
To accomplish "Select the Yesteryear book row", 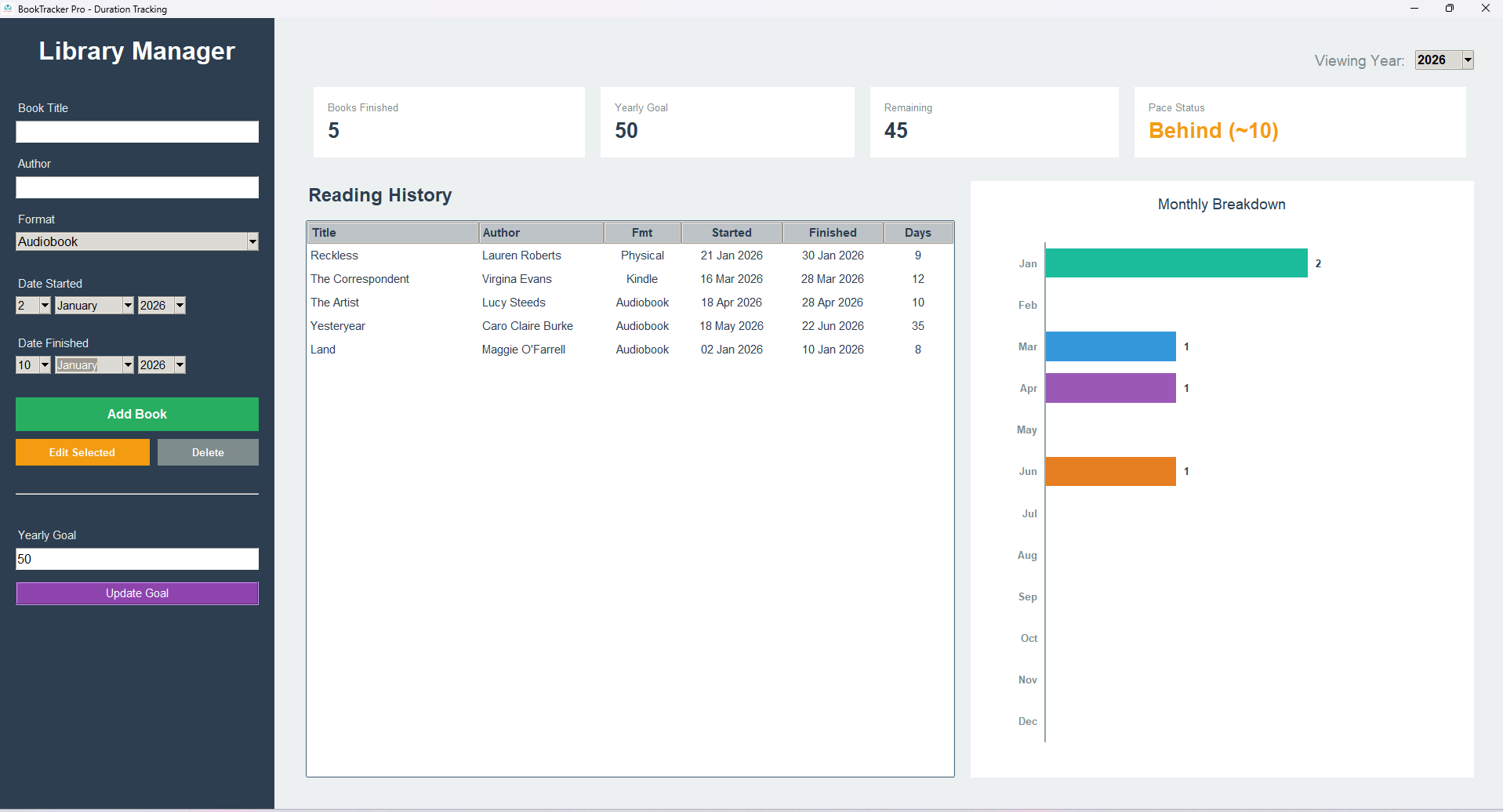I will point(630,326).
